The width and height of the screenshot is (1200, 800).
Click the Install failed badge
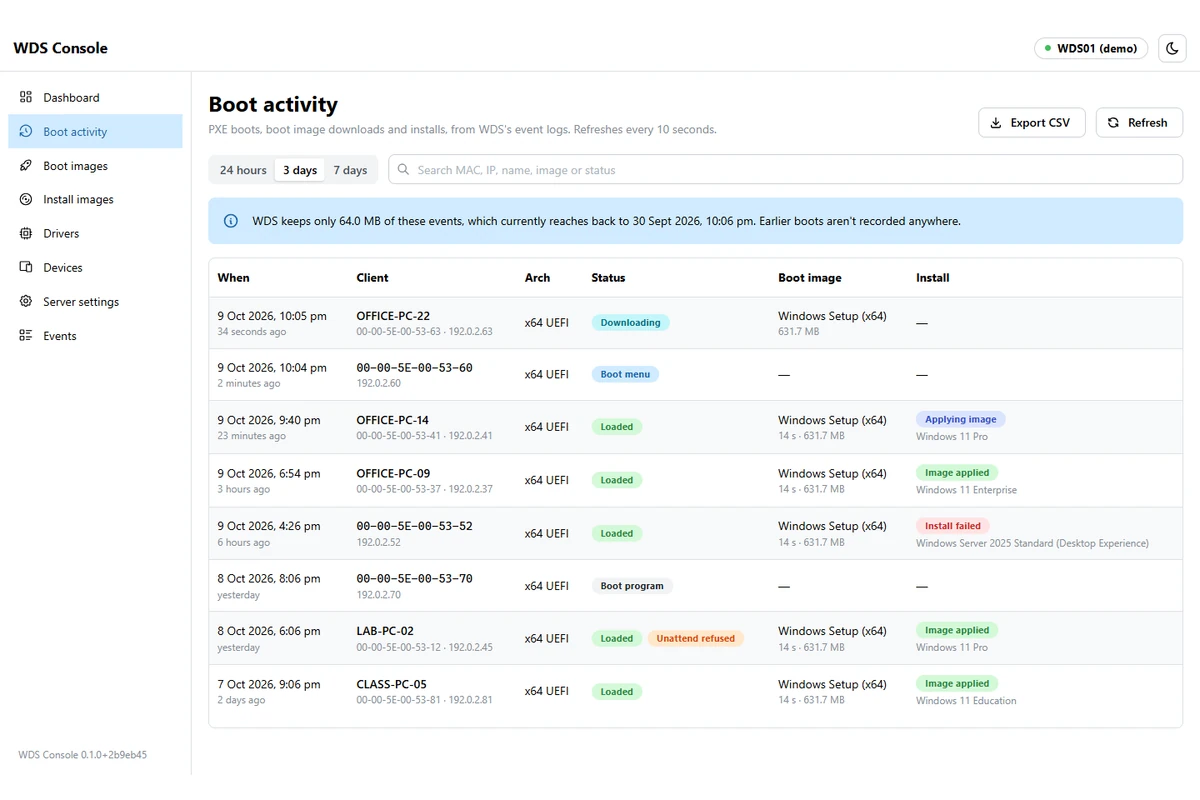[953, 525]
